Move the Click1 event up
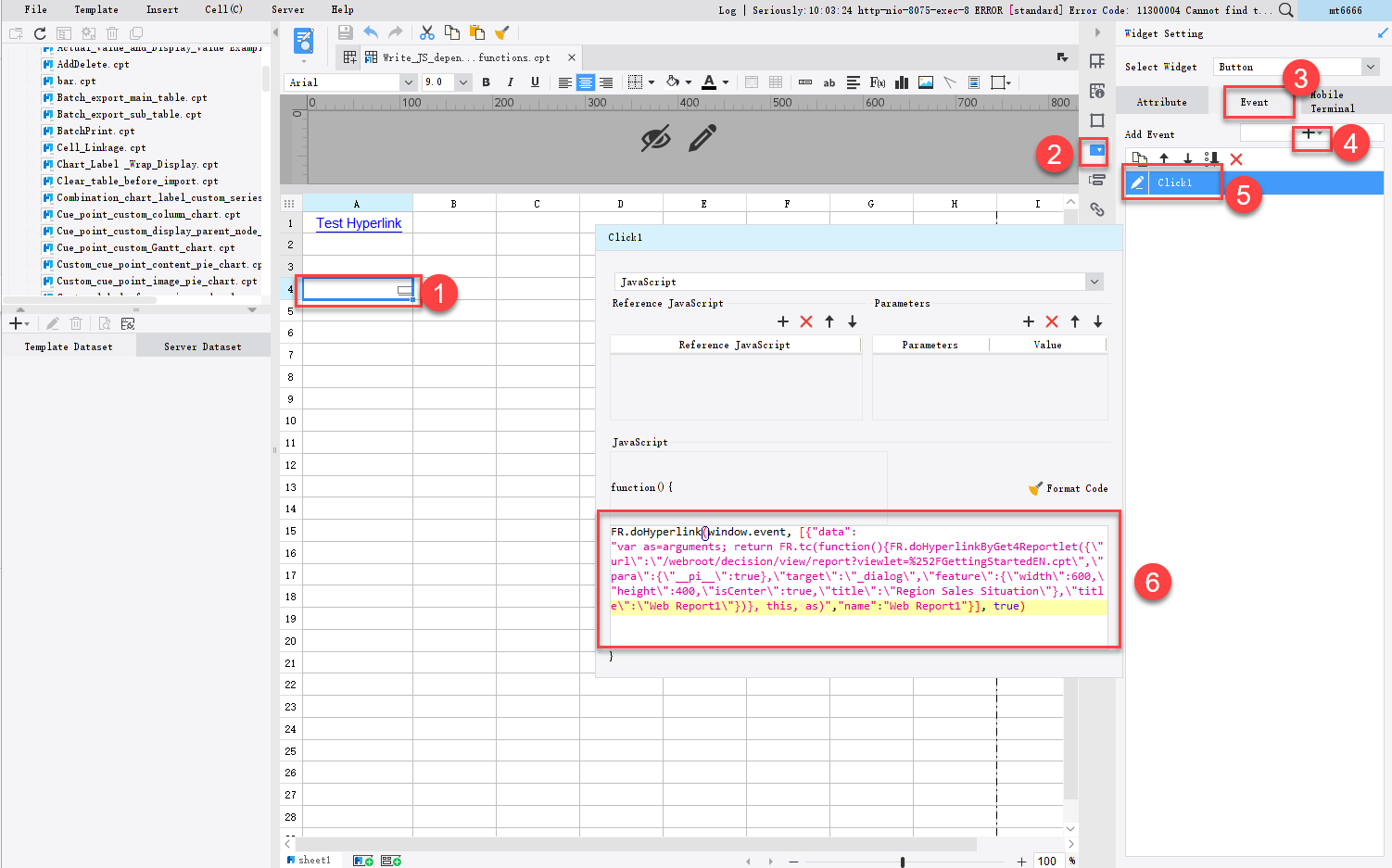Viewport: 1392px width, 868px height. pyautogui.click(x=1164, y=159)
